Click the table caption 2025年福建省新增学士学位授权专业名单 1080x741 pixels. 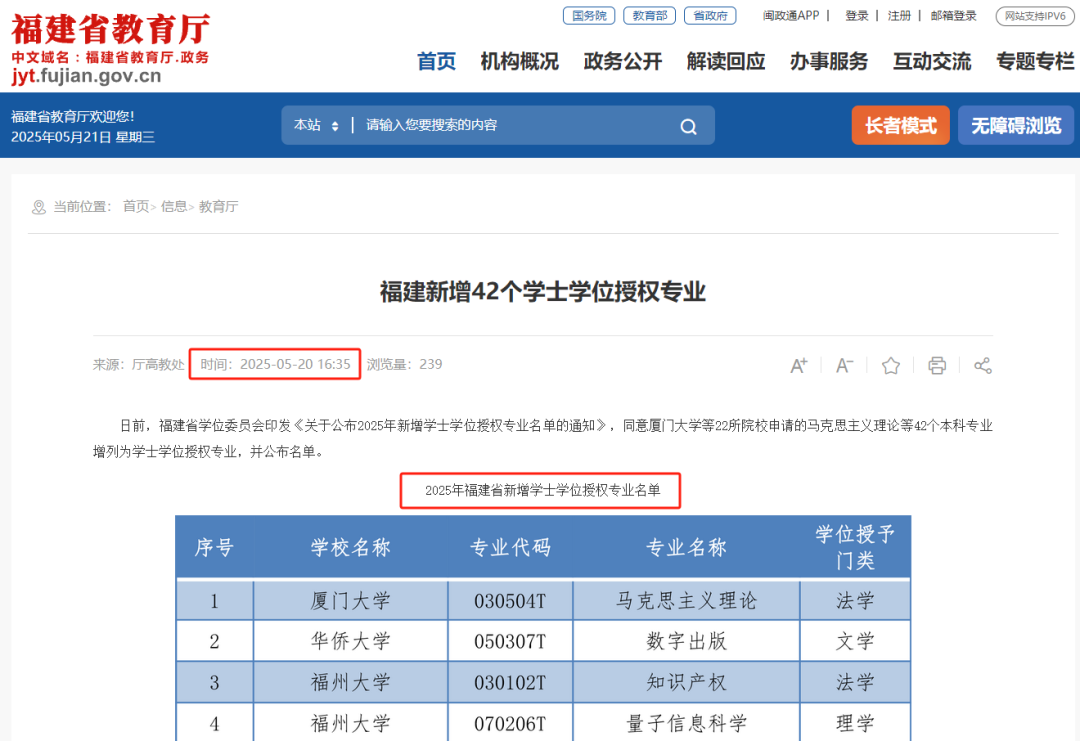[x=543, y=490]
